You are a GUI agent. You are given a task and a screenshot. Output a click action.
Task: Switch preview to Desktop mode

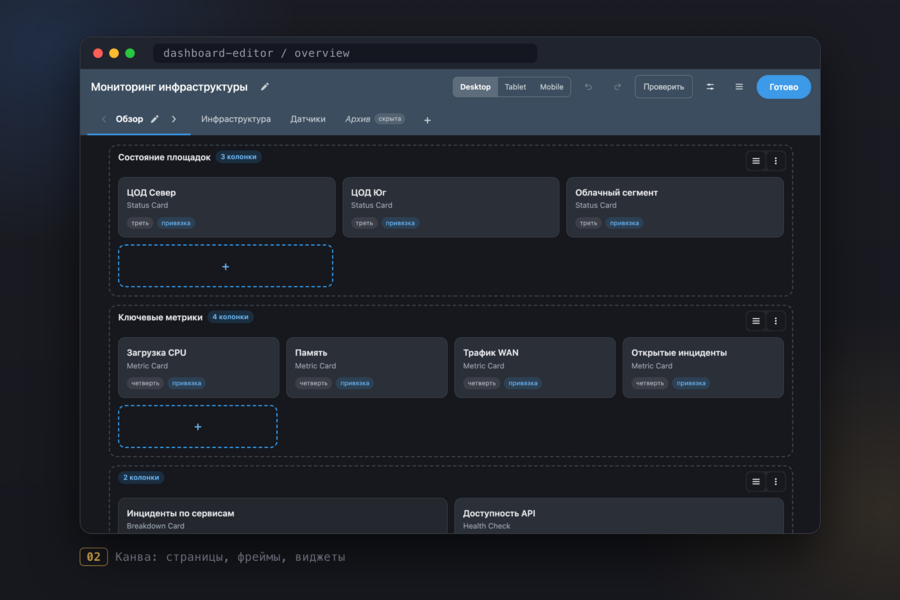(475, 87)
